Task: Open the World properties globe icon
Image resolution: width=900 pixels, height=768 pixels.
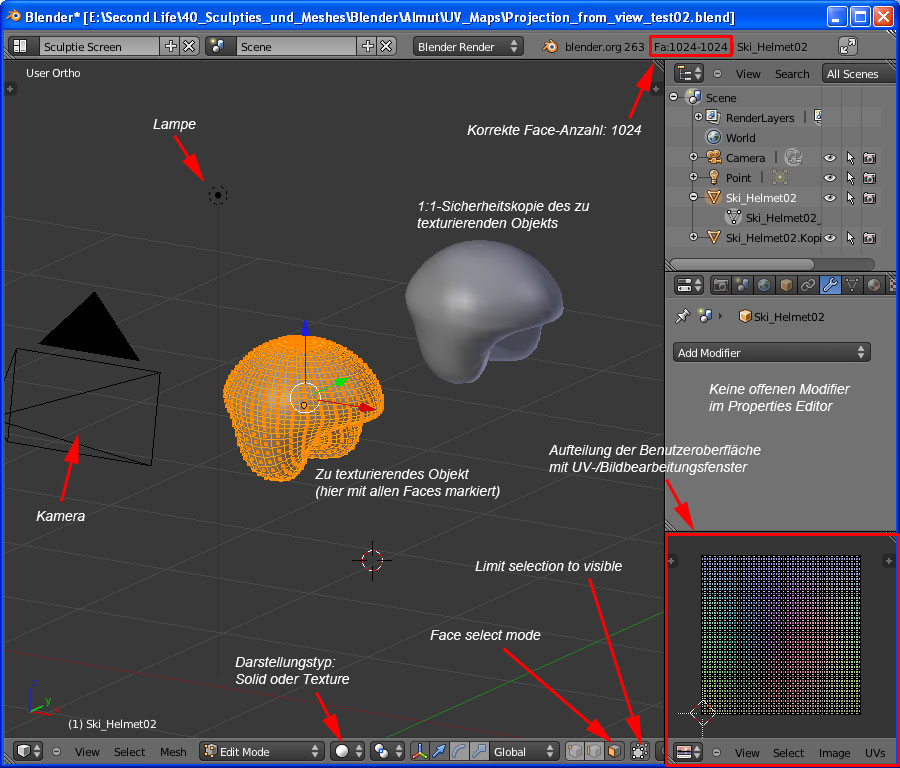Action: [x=764, y=285]
